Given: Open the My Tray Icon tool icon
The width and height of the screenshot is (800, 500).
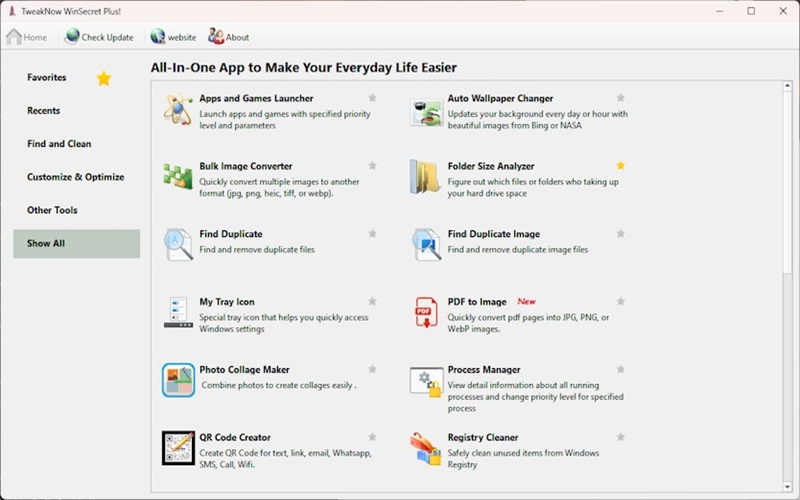Looking at the screenshot, I should (178, 312).
